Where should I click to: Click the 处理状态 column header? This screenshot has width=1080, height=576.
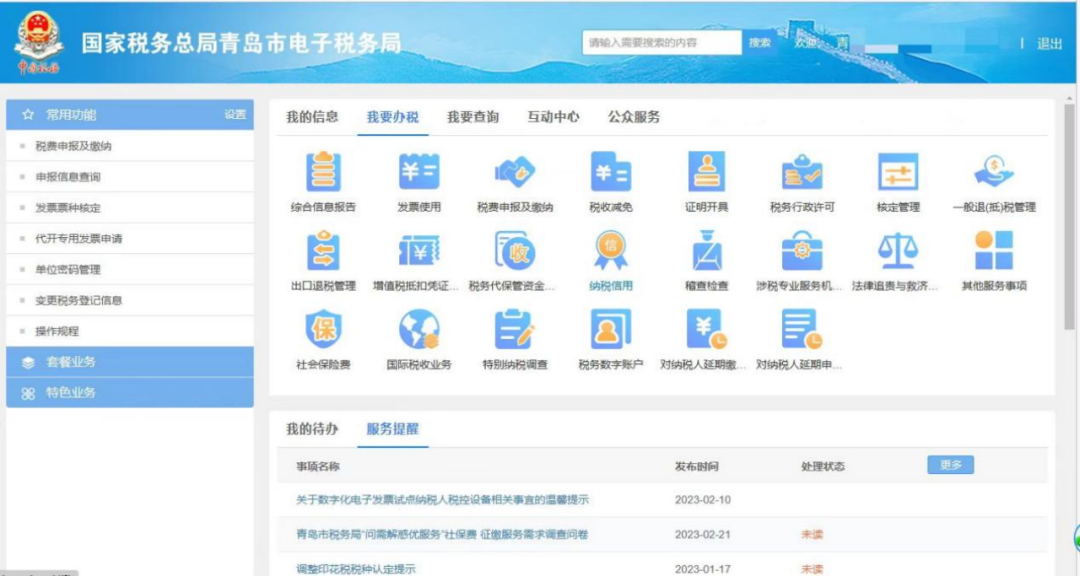point(822,466)
